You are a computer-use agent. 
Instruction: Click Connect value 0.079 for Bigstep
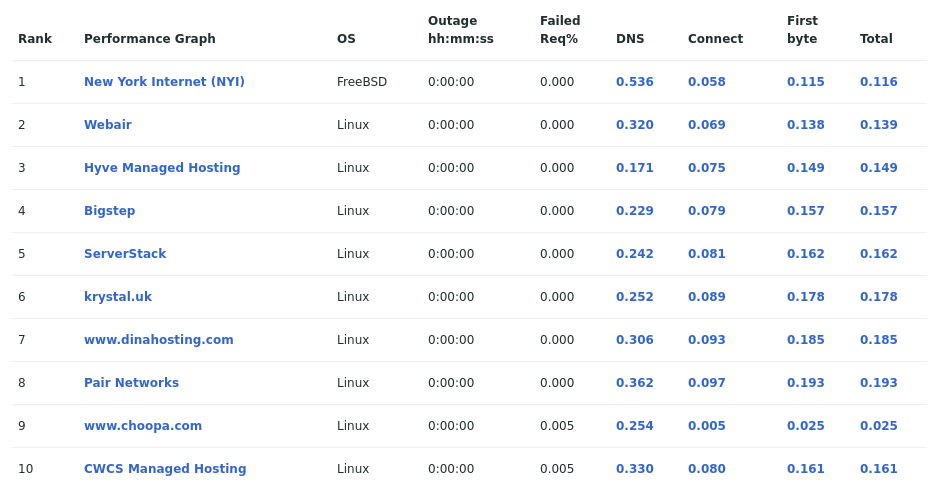[x=707, y=211]
